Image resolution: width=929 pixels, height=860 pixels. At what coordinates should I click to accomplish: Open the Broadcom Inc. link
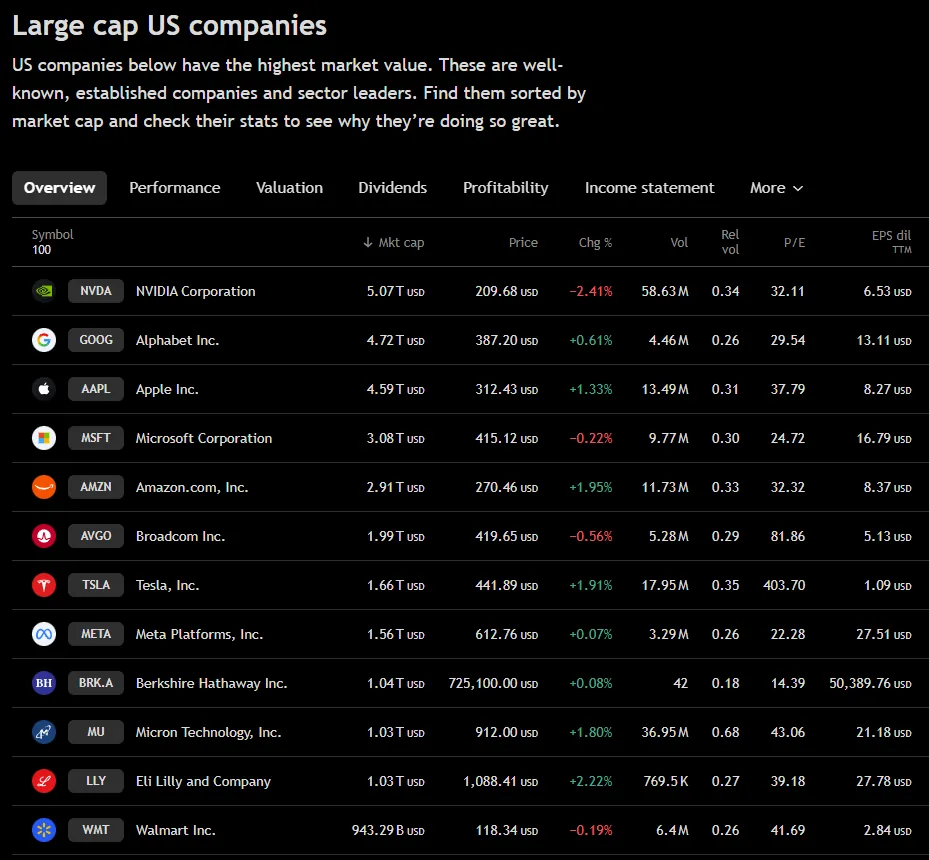click(x=180, y=537)
